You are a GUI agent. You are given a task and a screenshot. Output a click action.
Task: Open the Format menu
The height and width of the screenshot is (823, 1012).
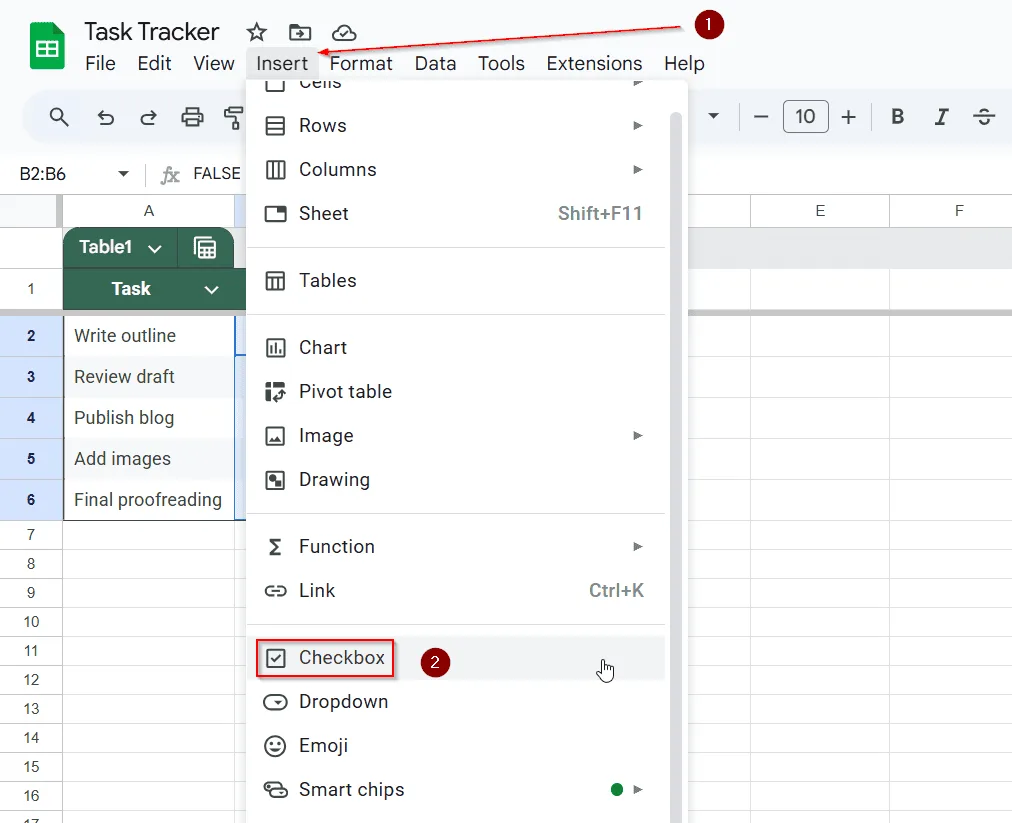pos(361,63)
